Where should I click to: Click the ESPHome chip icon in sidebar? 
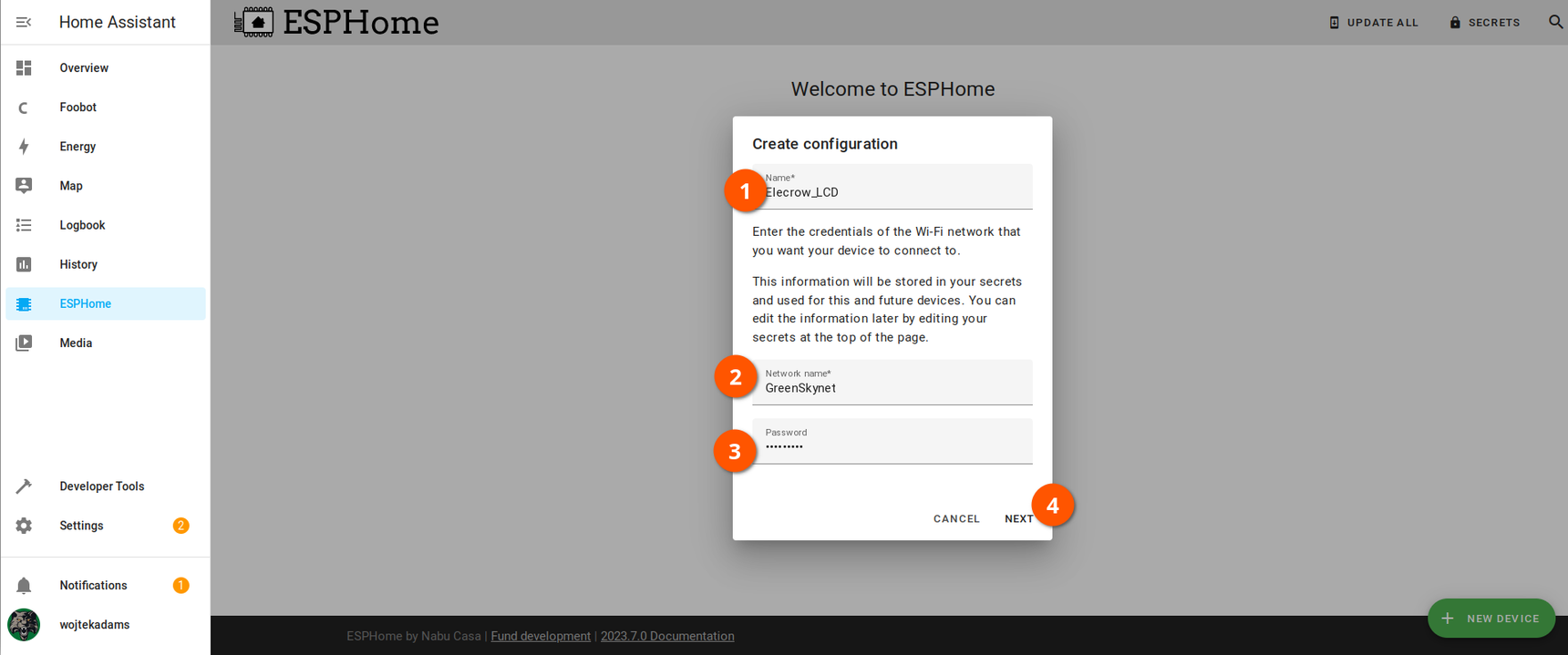24,304
